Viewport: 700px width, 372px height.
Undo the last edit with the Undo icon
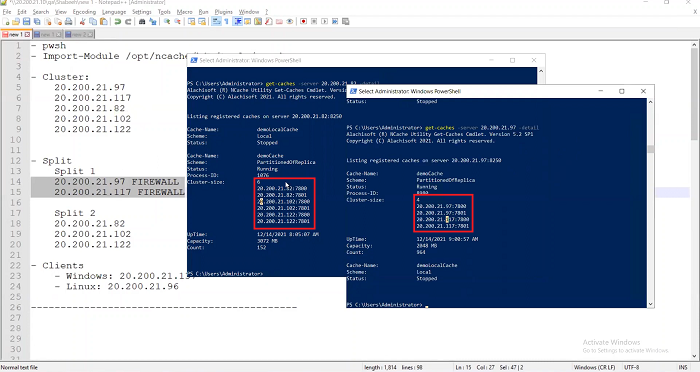117,21
